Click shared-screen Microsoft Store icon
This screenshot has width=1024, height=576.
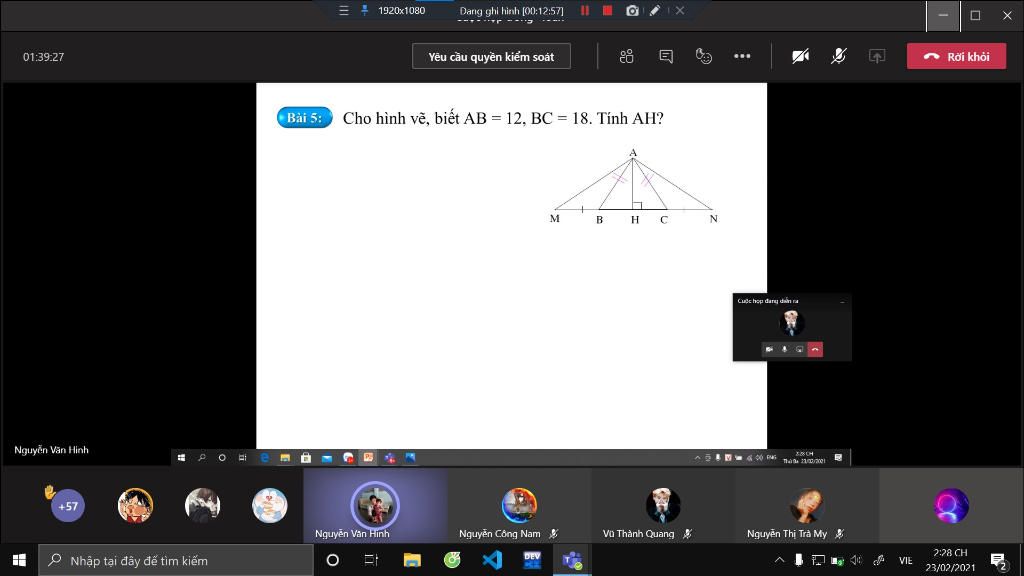pyautogui.click(x=306, y=458)
